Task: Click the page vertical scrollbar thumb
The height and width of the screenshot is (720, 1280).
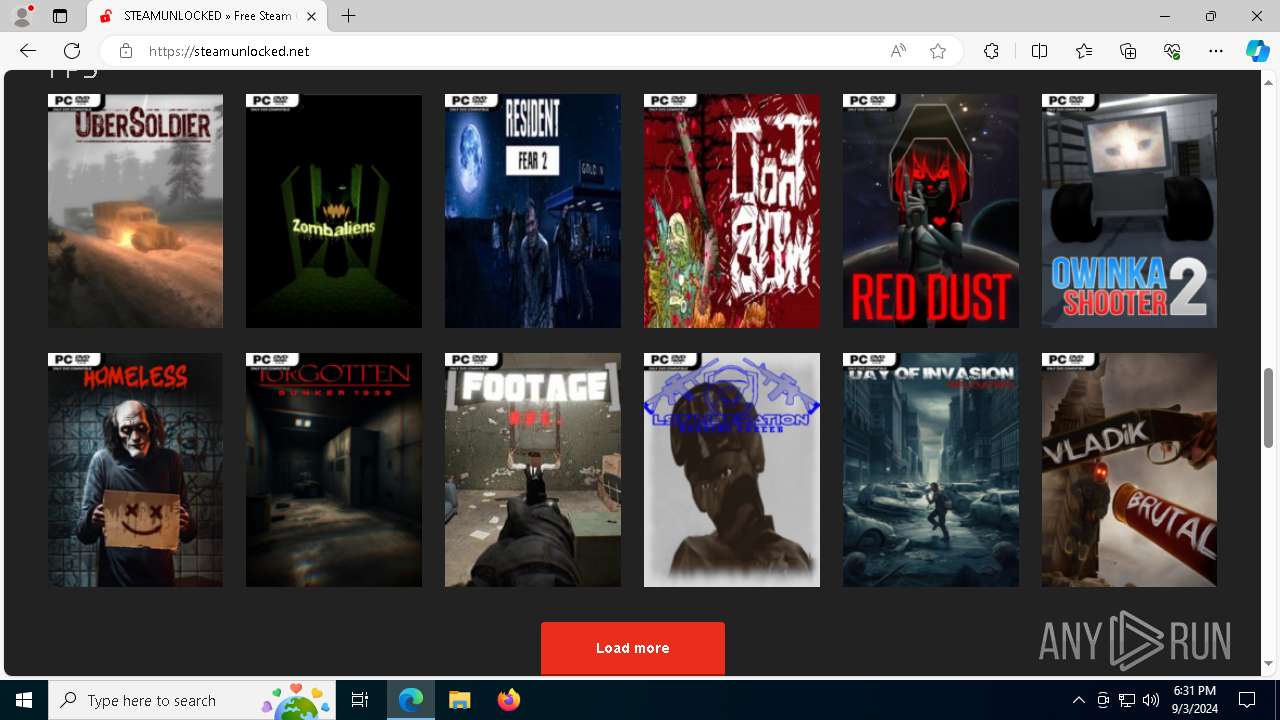Action: [1269, 408]
